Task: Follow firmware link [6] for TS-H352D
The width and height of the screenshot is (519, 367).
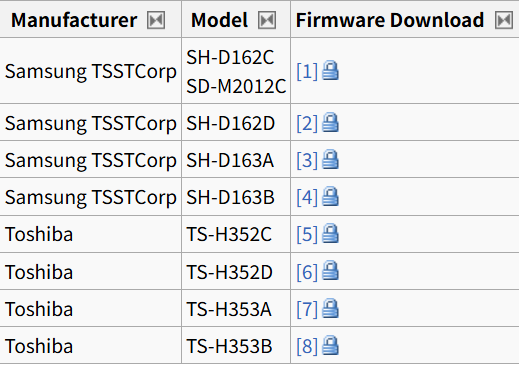Action: click(x=307, y=272)
